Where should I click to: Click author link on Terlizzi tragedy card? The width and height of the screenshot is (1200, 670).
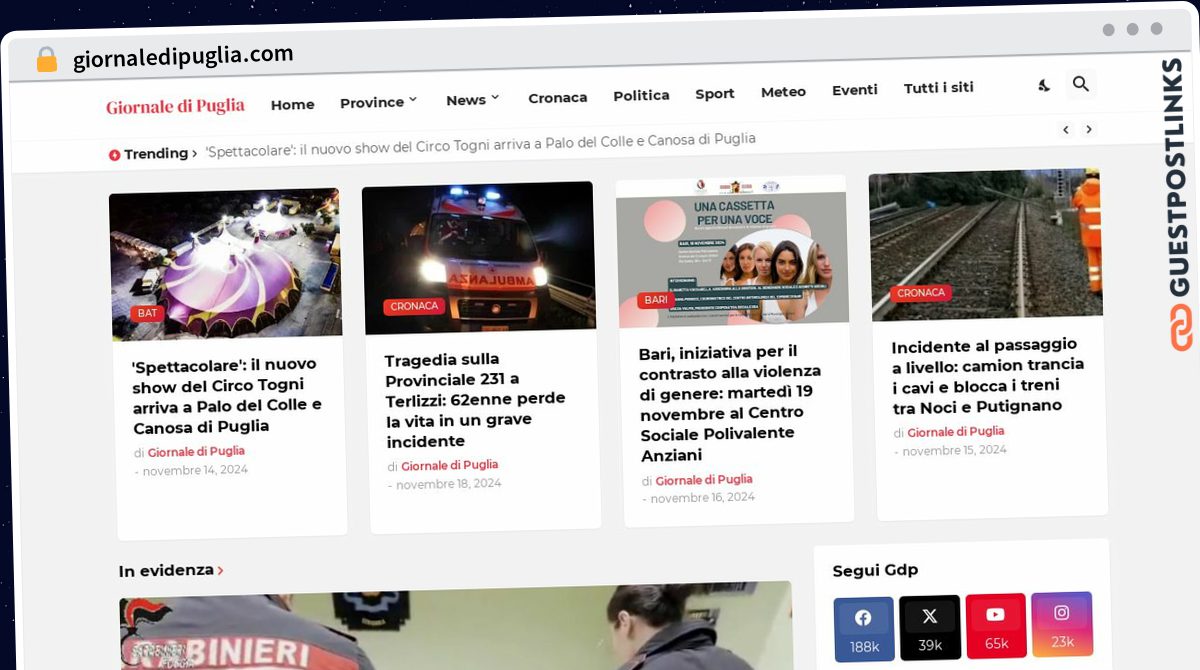click(449, 465)
